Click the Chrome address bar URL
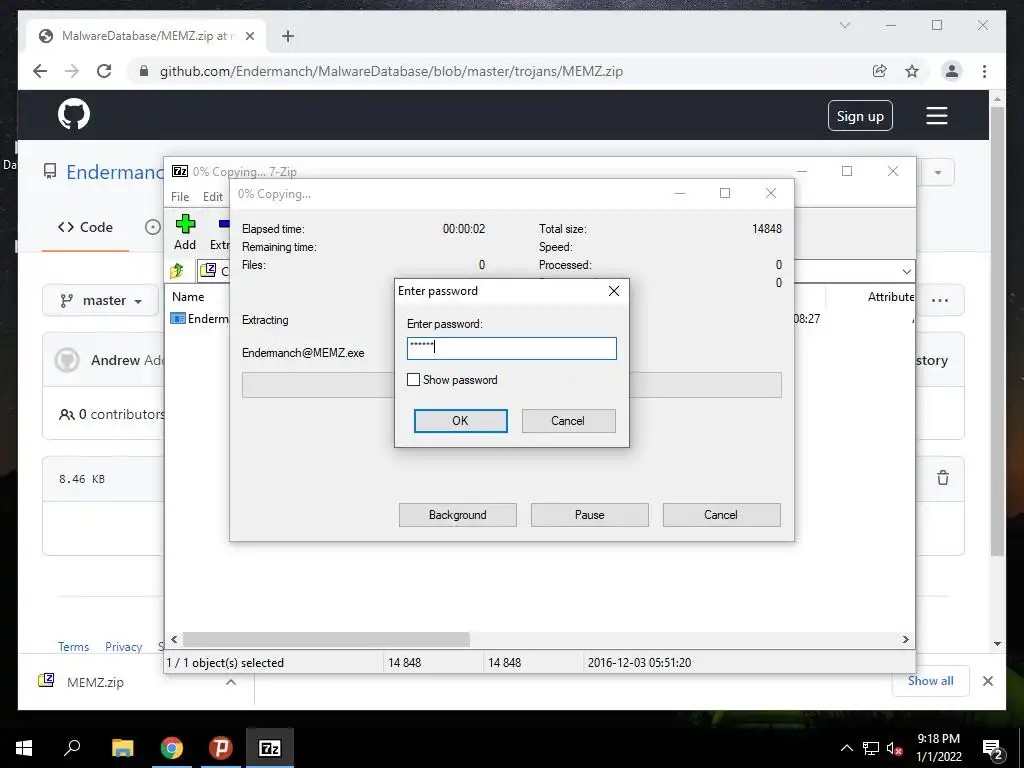 (391, 71)
